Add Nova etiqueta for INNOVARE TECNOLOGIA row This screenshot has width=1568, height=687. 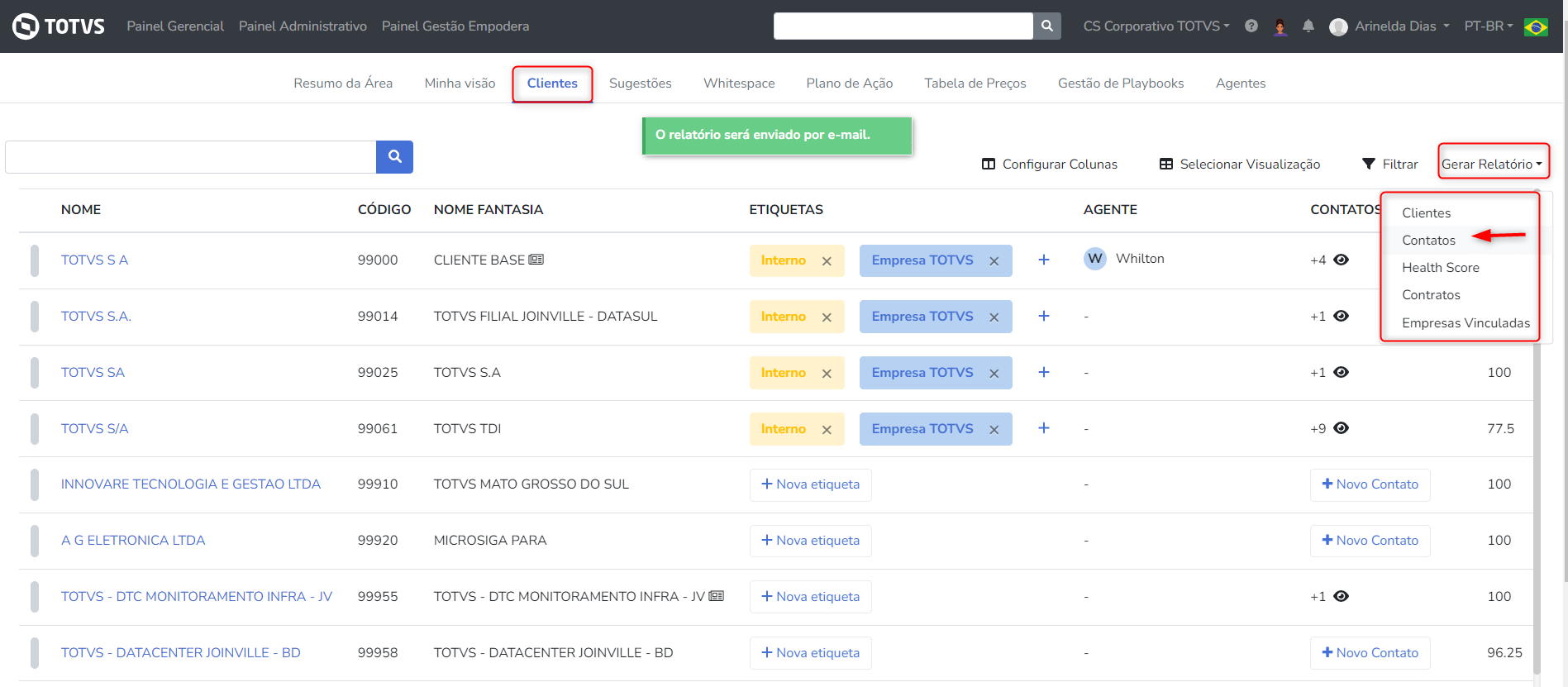[x=810, y=484]
